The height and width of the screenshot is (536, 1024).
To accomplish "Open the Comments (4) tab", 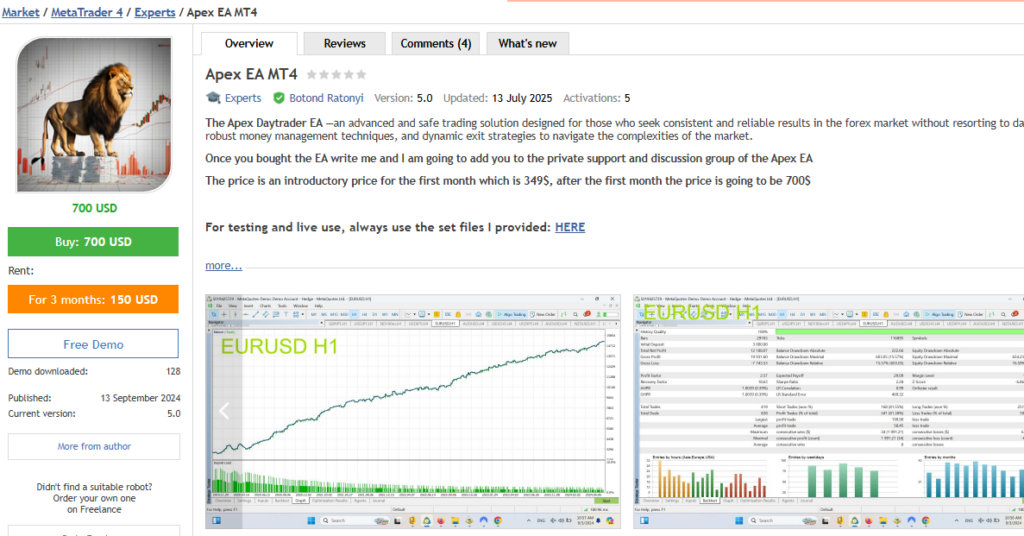I will (436, 44).
